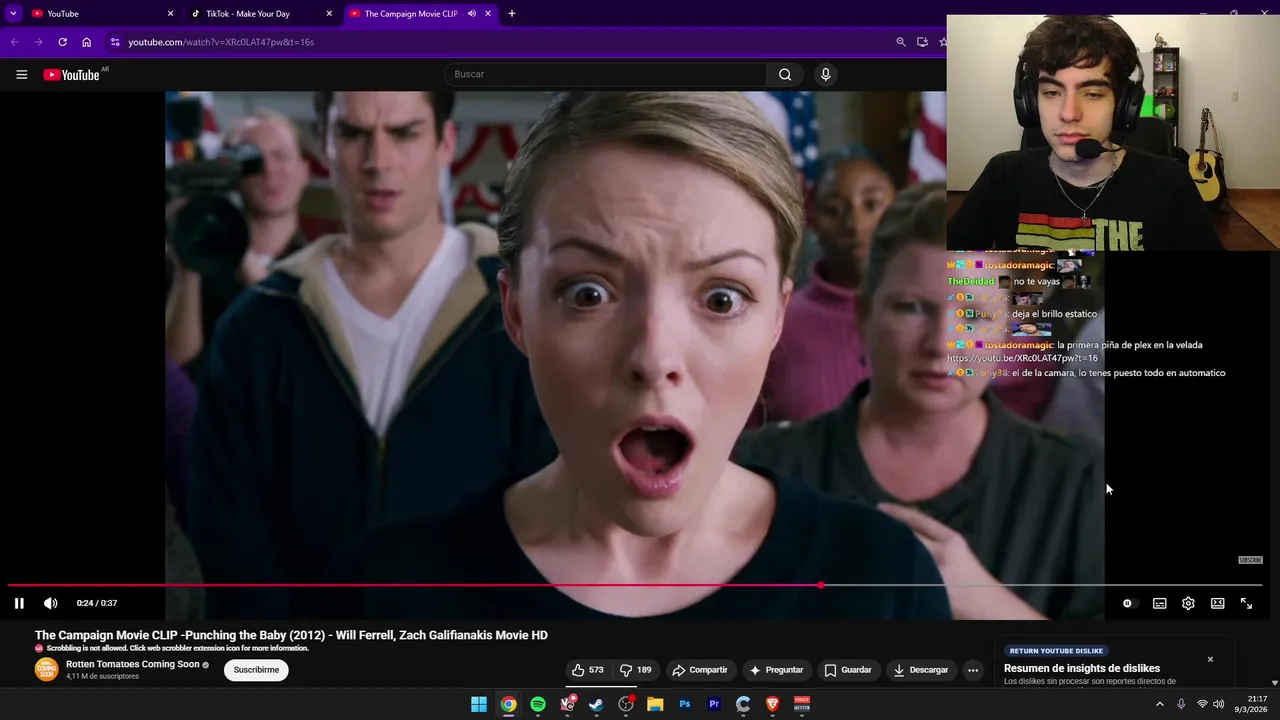Open Premiere Pro from the taskbar
Viewport: 1280px width, 720px height.
click(714, 704)
